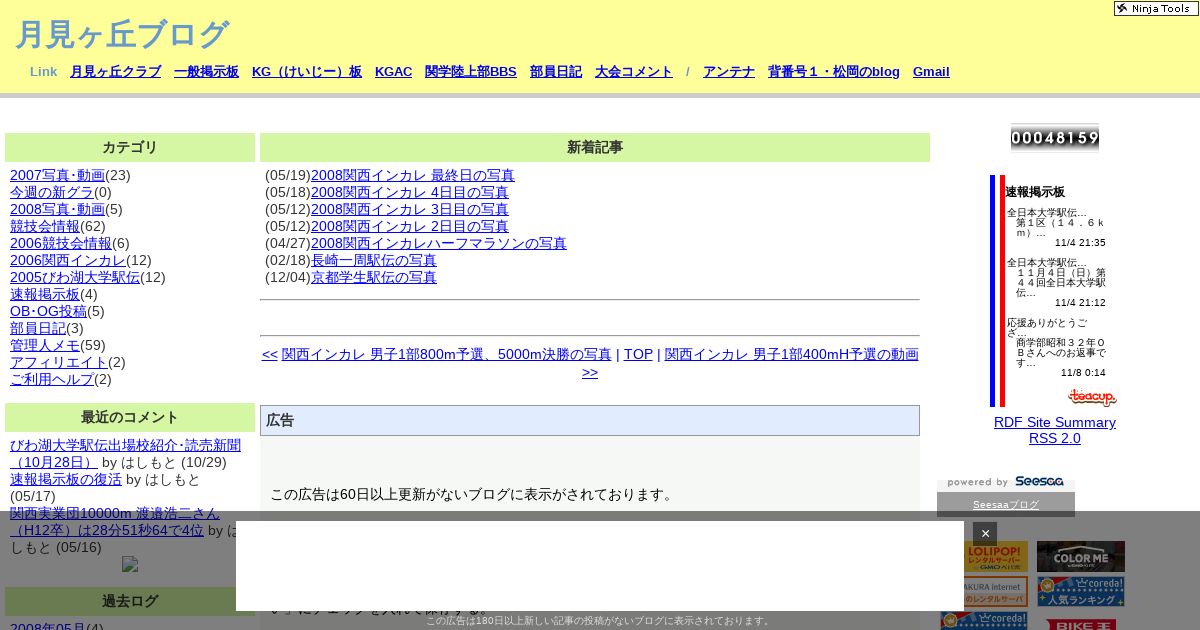
Task: Open category 競技会情報
Action: 45,226
